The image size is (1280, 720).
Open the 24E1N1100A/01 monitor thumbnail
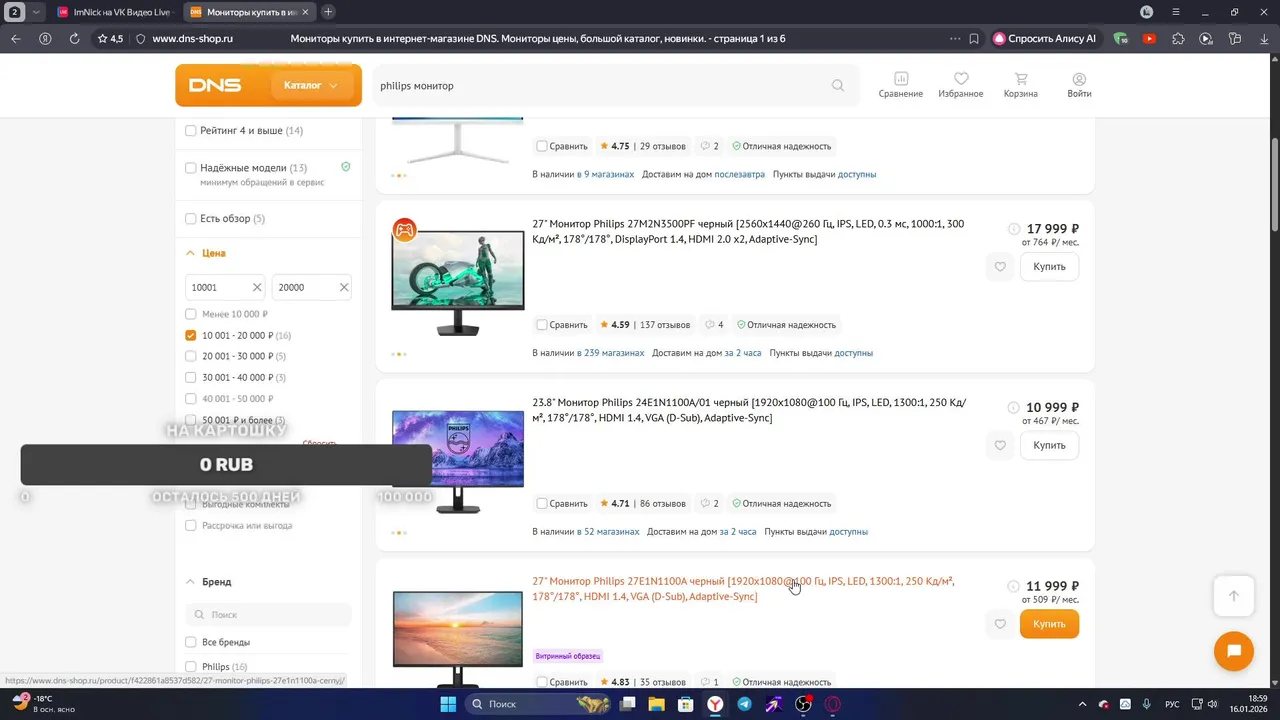(x=458, y=460)
